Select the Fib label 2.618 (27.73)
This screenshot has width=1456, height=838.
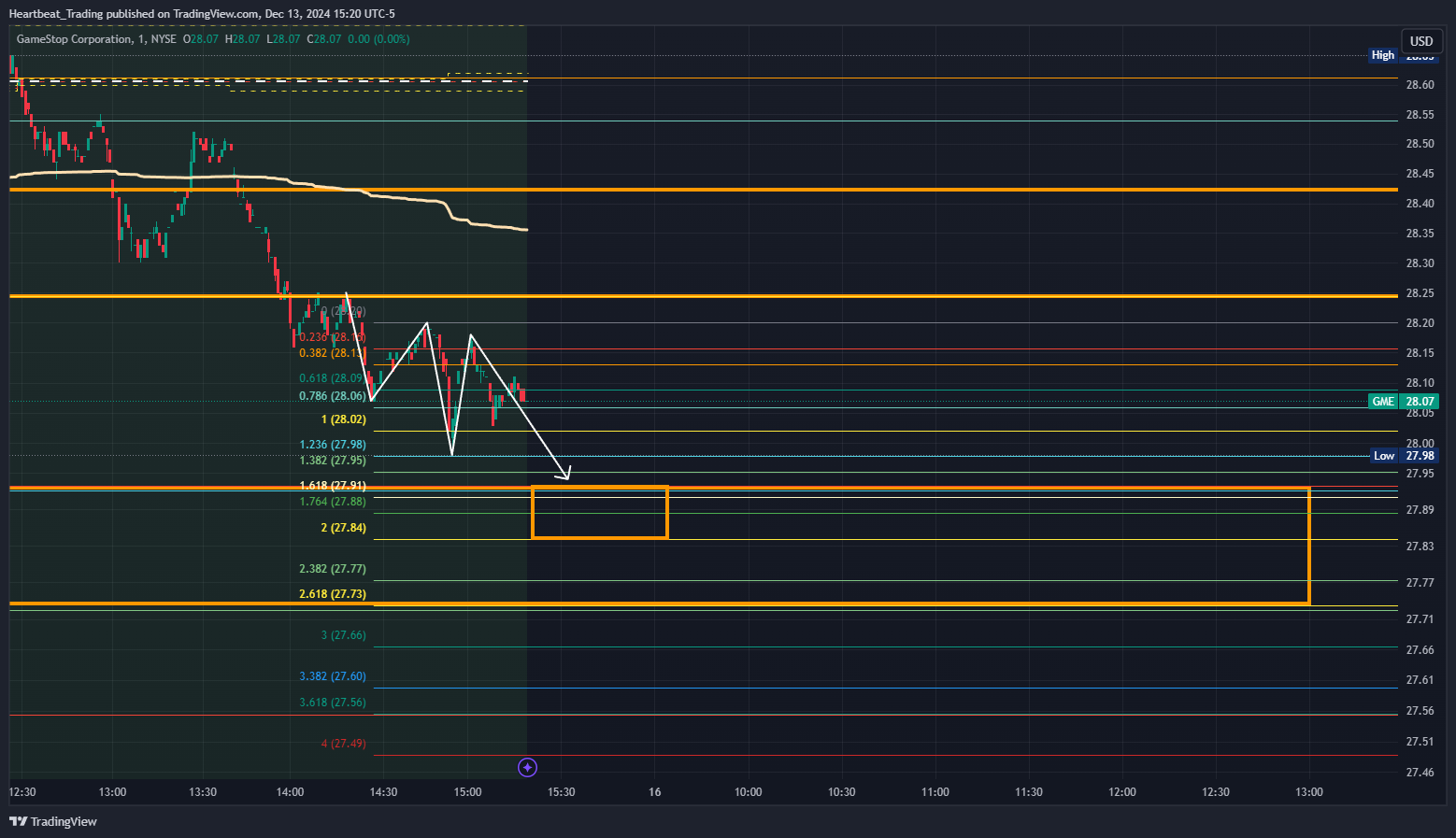pyautogui.click(x=333, y=594)
